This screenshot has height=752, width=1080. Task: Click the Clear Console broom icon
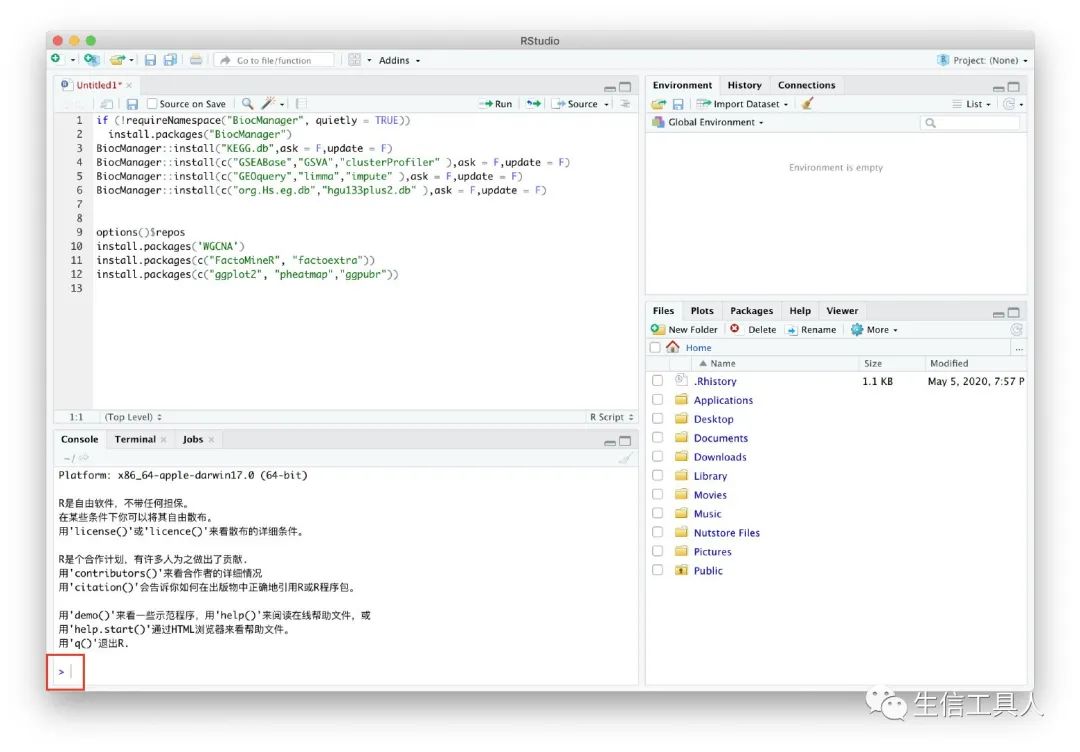[x=625, y=458]
